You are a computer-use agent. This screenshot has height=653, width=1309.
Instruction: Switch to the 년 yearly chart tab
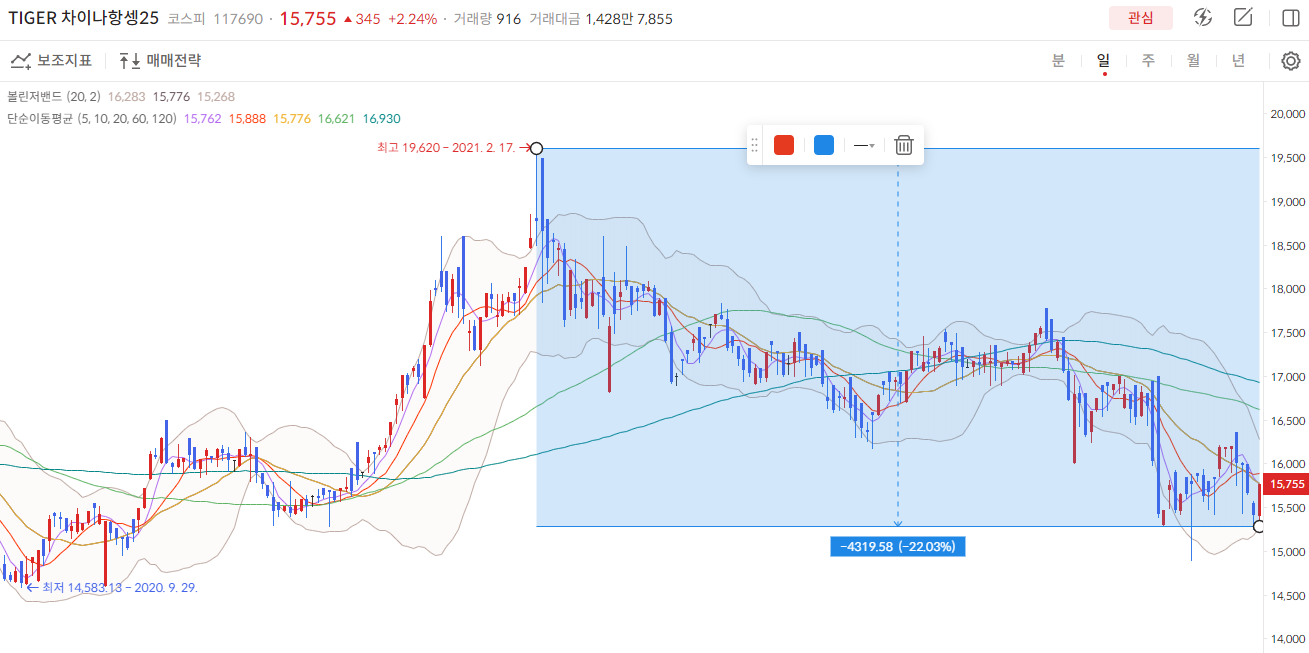1238,60
